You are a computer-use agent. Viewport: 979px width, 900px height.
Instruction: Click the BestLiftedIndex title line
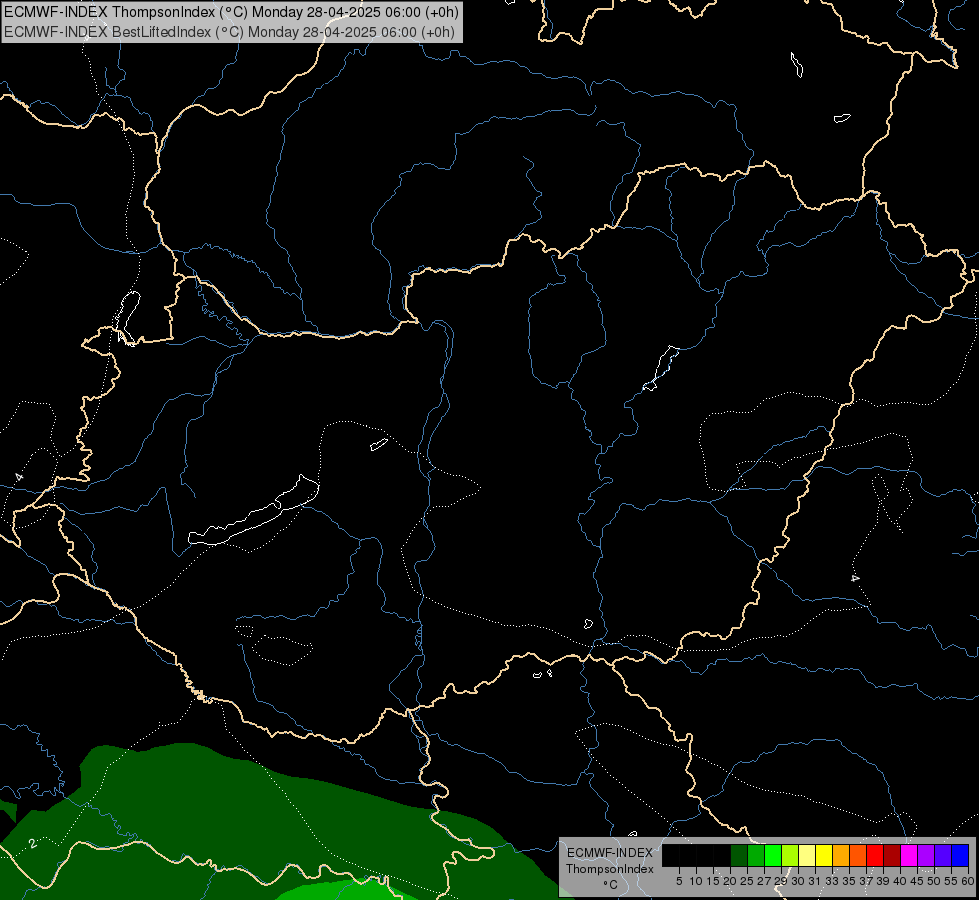(229, 32)
